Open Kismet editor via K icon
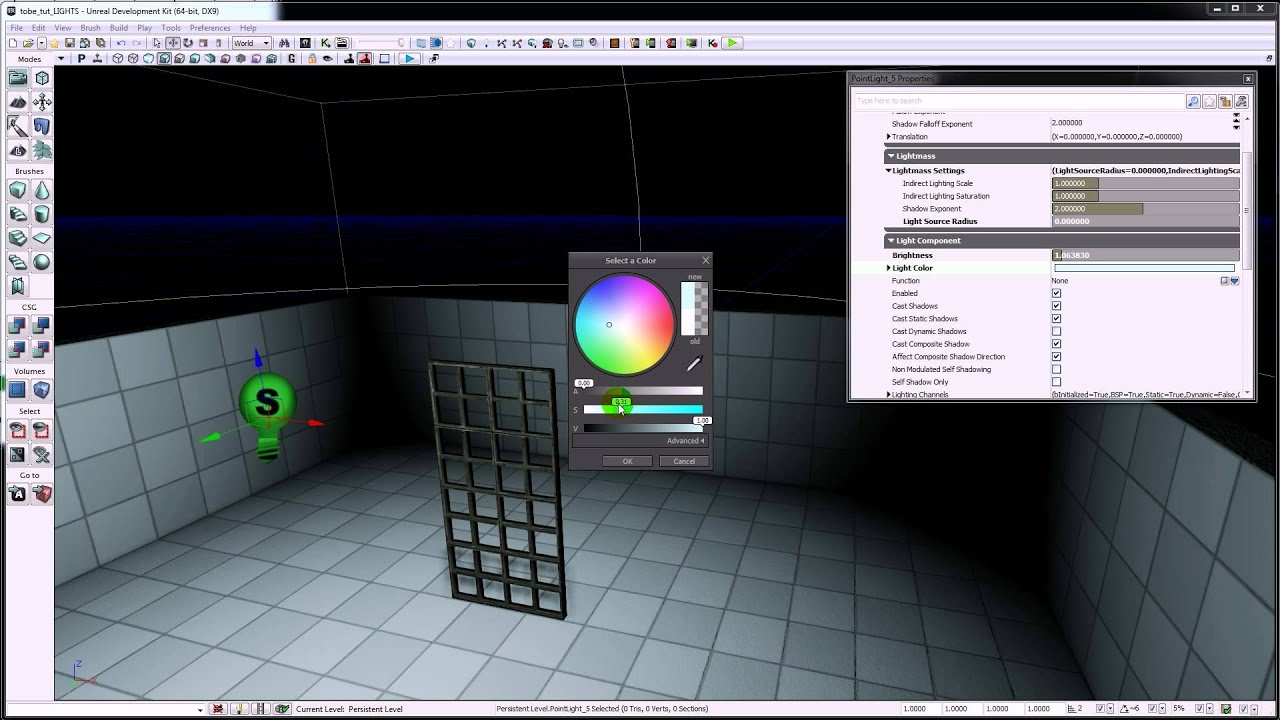 [x=325, y=43]
